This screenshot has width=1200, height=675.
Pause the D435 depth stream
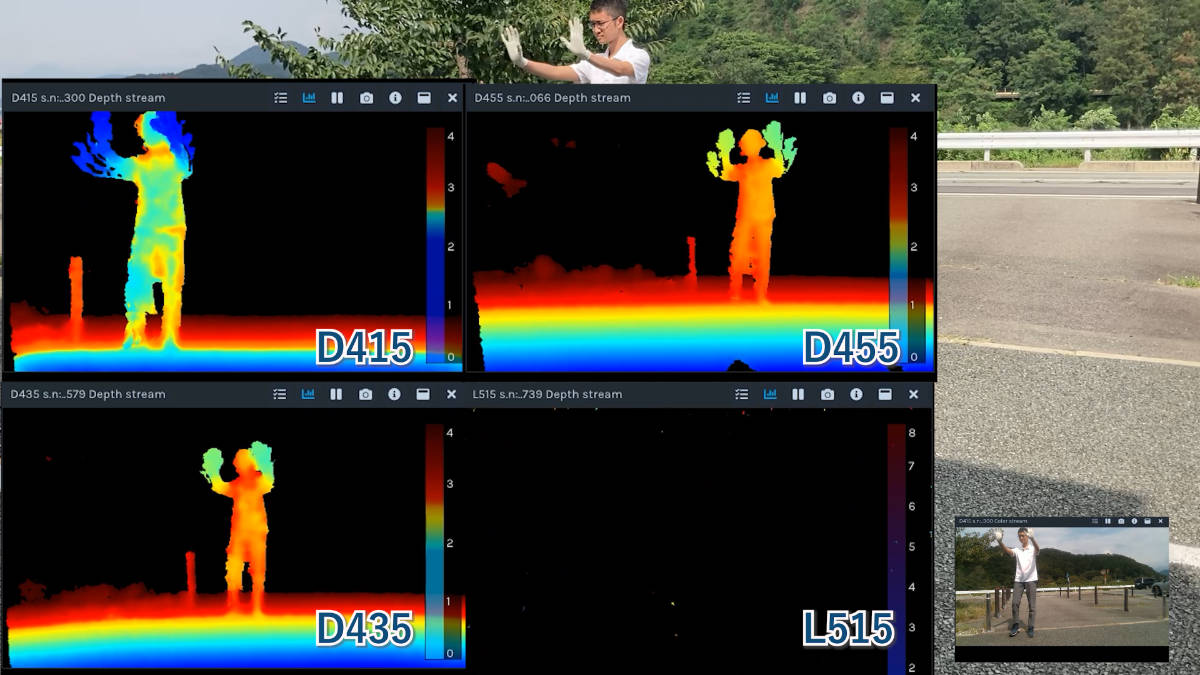click(x=336, y=394)
